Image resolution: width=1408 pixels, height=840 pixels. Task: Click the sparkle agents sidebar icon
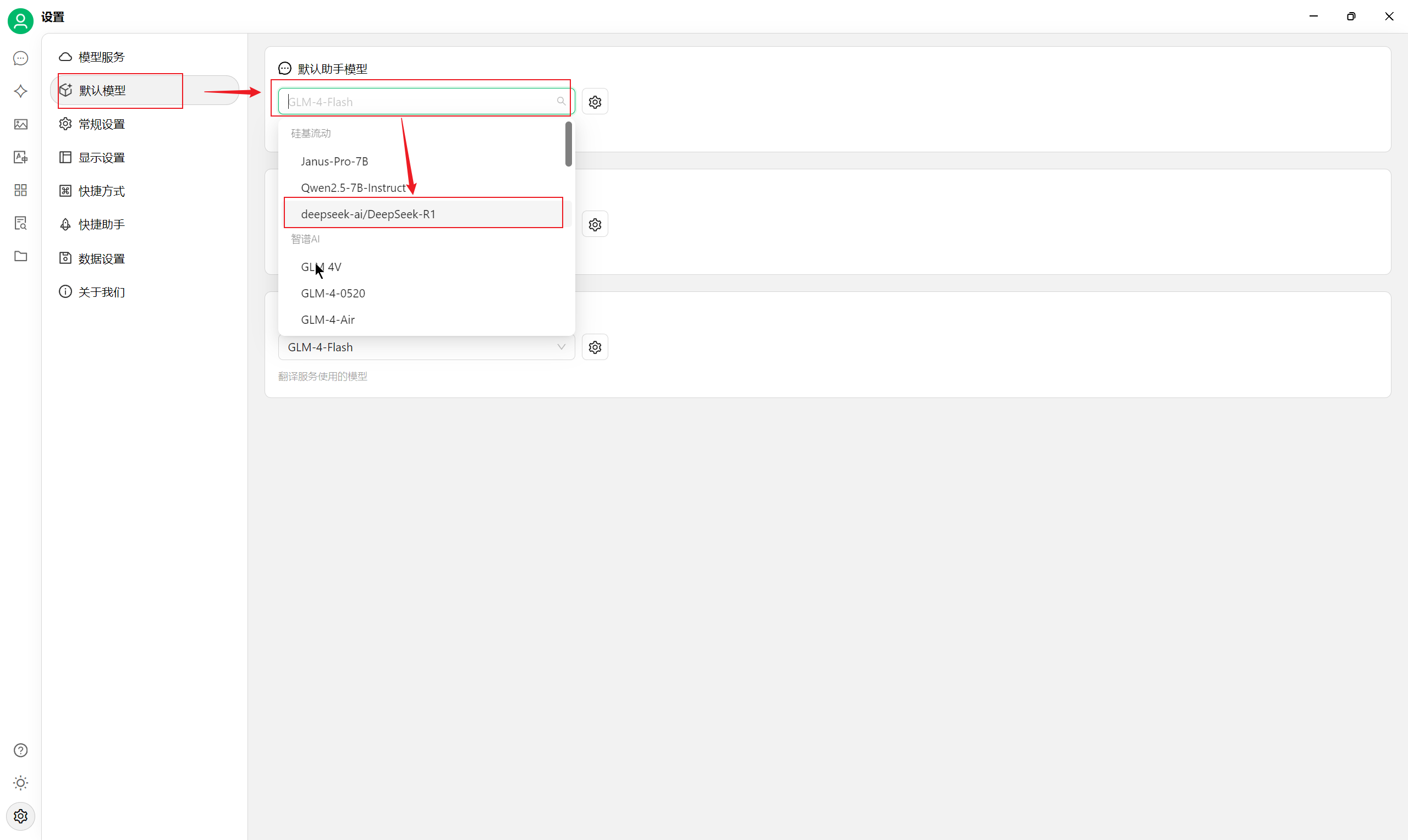tap(20, 91)
